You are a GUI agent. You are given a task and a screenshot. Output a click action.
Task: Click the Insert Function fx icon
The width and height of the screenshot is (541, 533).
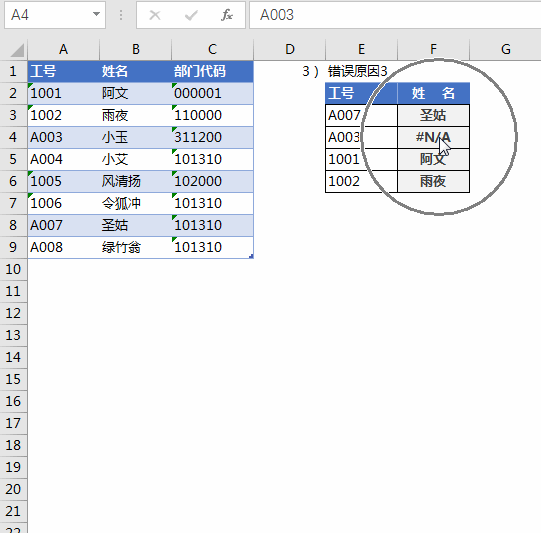pyautogui.click(x=227, y=15)
